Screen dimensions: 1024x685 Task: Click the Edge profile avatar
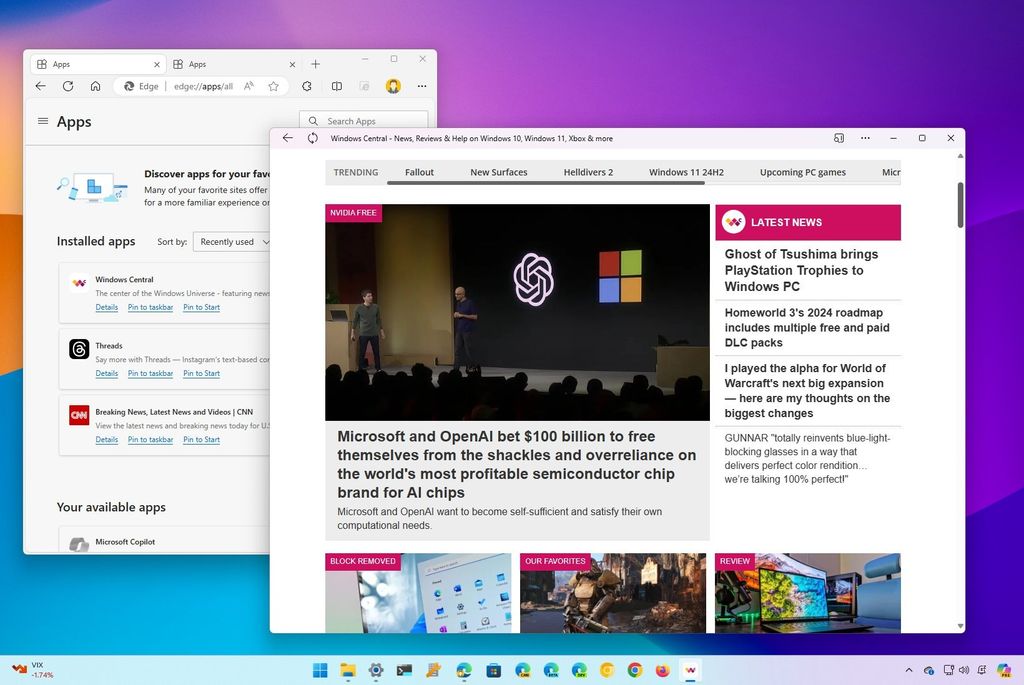click(392, 86)
